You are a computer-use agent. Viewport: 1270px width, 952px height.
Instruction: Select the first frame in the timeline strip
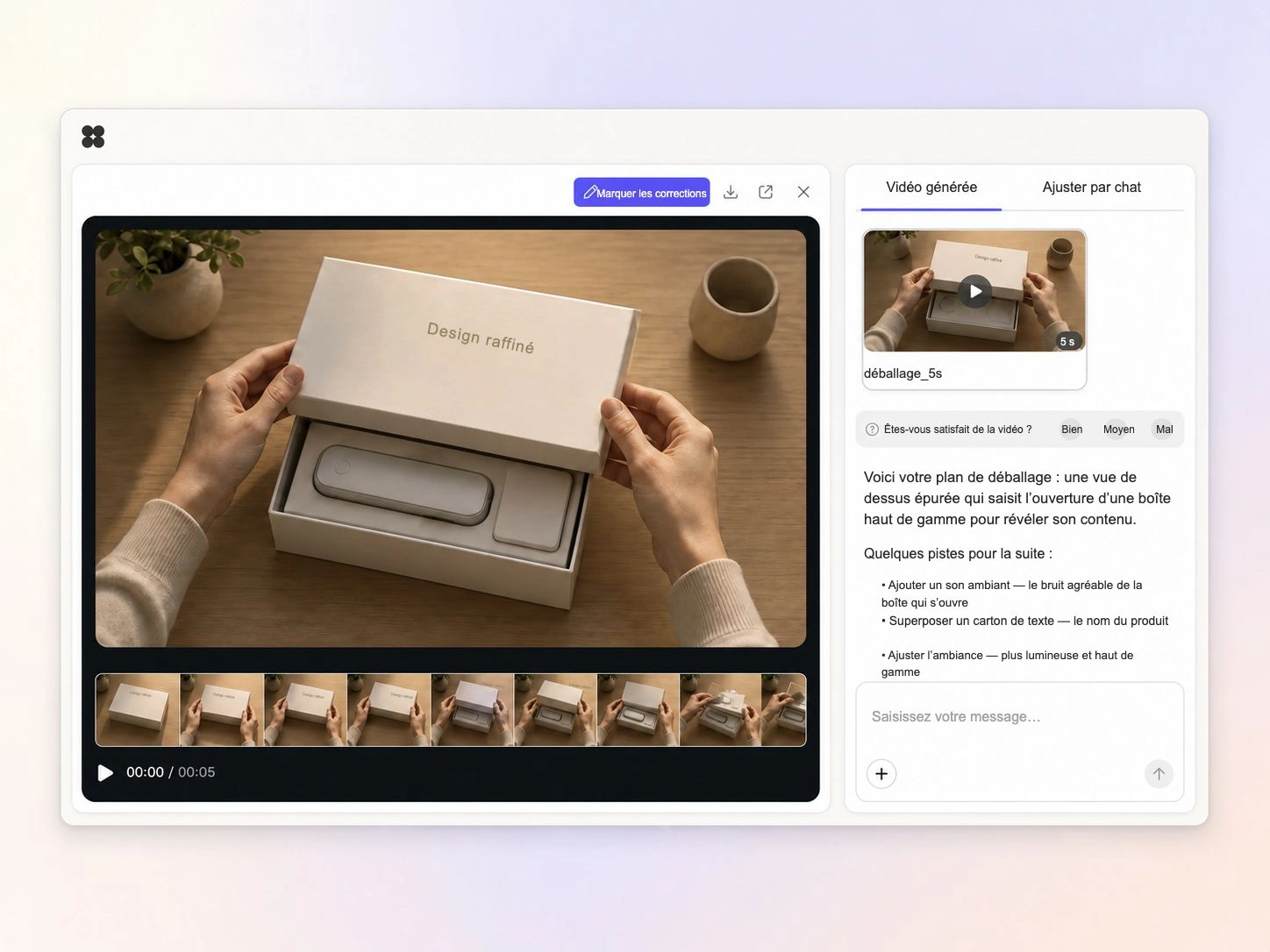pyautogui.click(x=138, y=710)
